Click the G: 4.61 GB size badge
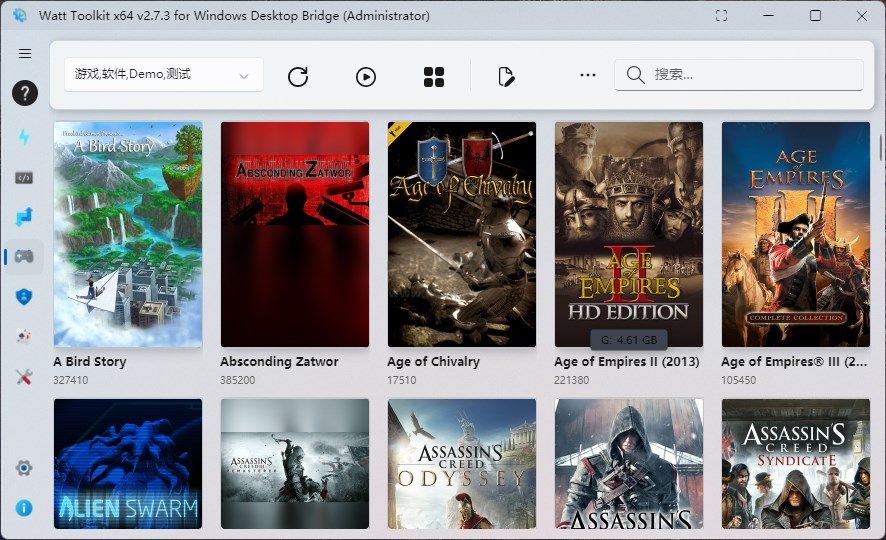The image size is (886, 540). pyautogui.click(x=629, y=340)
